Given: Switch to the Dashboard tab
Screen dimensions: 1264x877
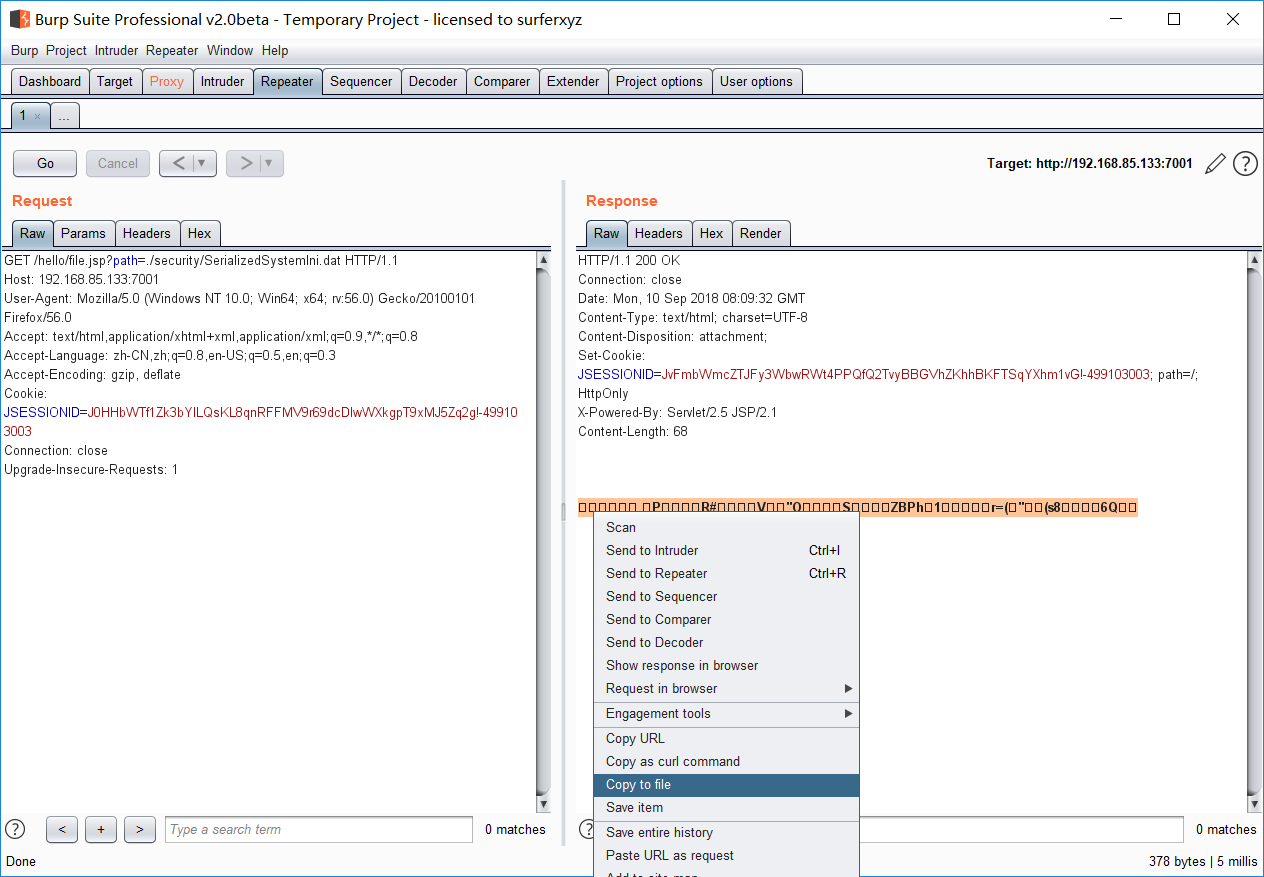Looking at the screenshot, I should point(50,82).
